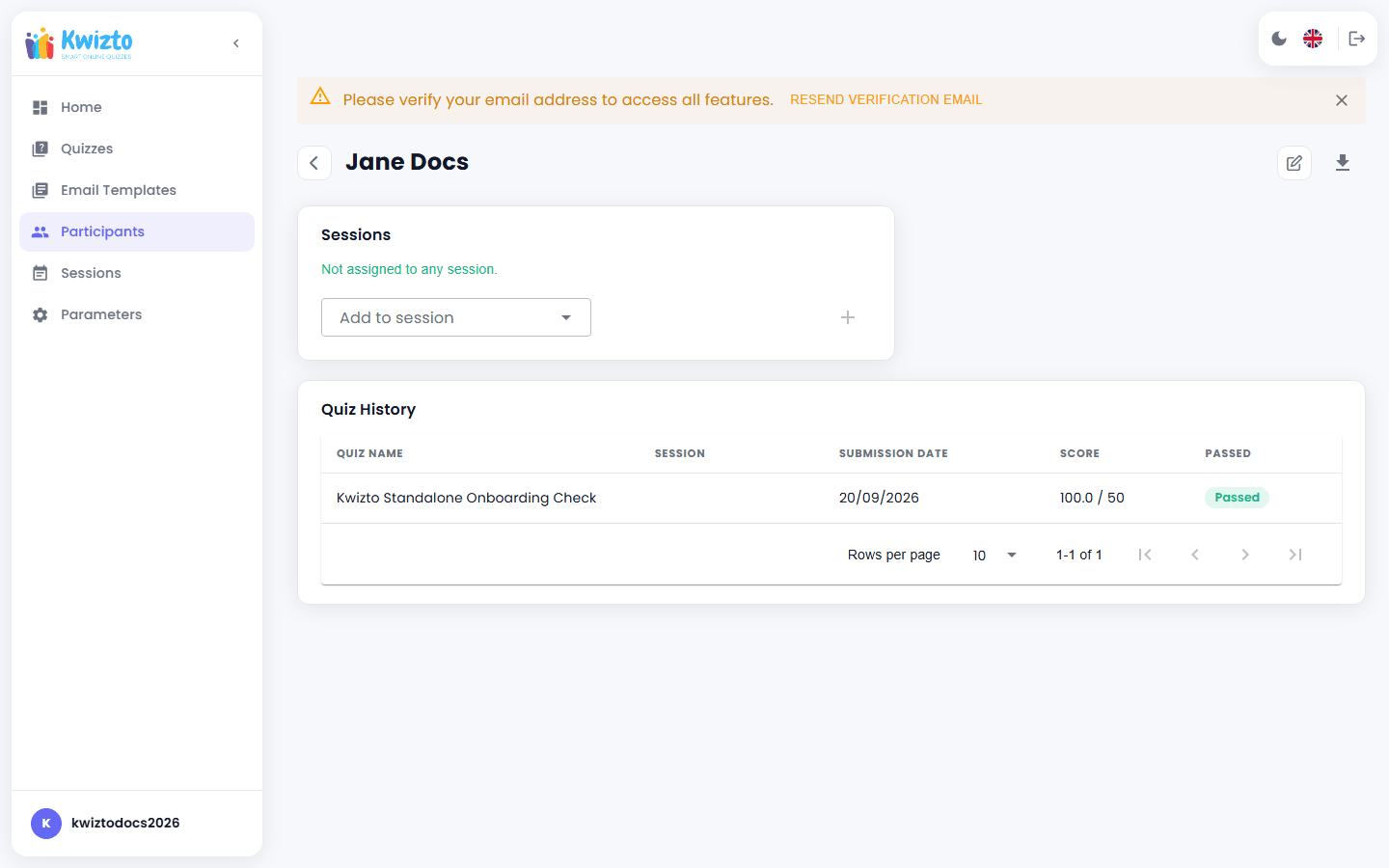This screenshot has height=868, width=1389.
Task: Sort by Quiz Name column
Action: [x=369, y=453]
